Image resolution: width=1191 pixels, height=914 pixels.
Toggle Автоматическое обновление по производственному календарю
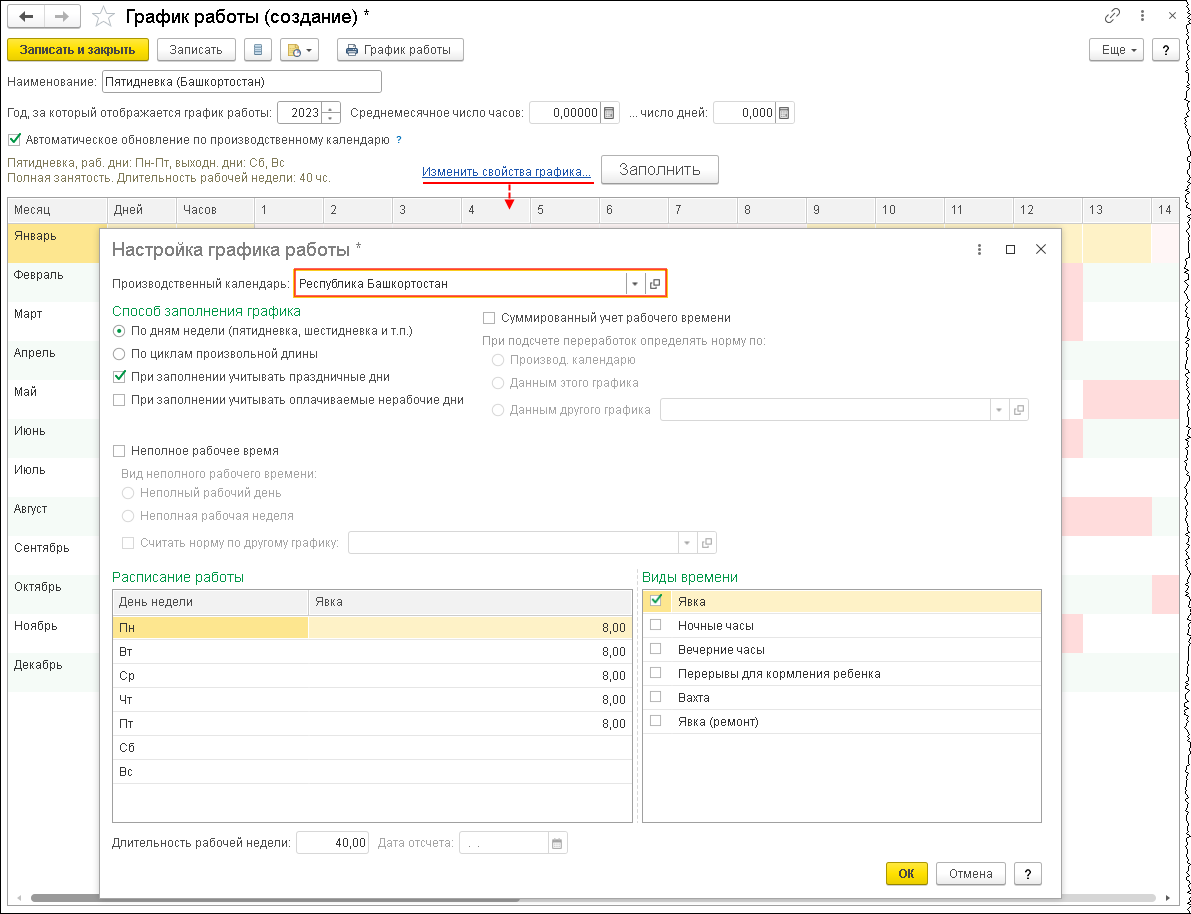tap(14, 140)
